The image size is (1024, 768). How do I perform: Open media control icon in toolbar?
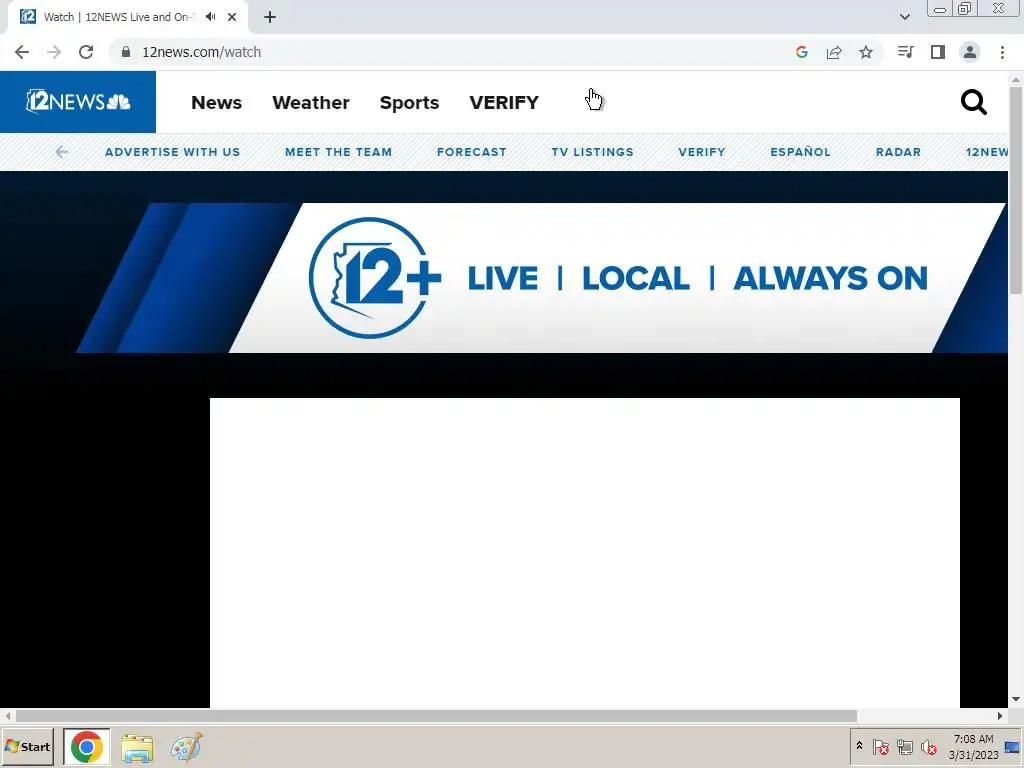point(905,52)
